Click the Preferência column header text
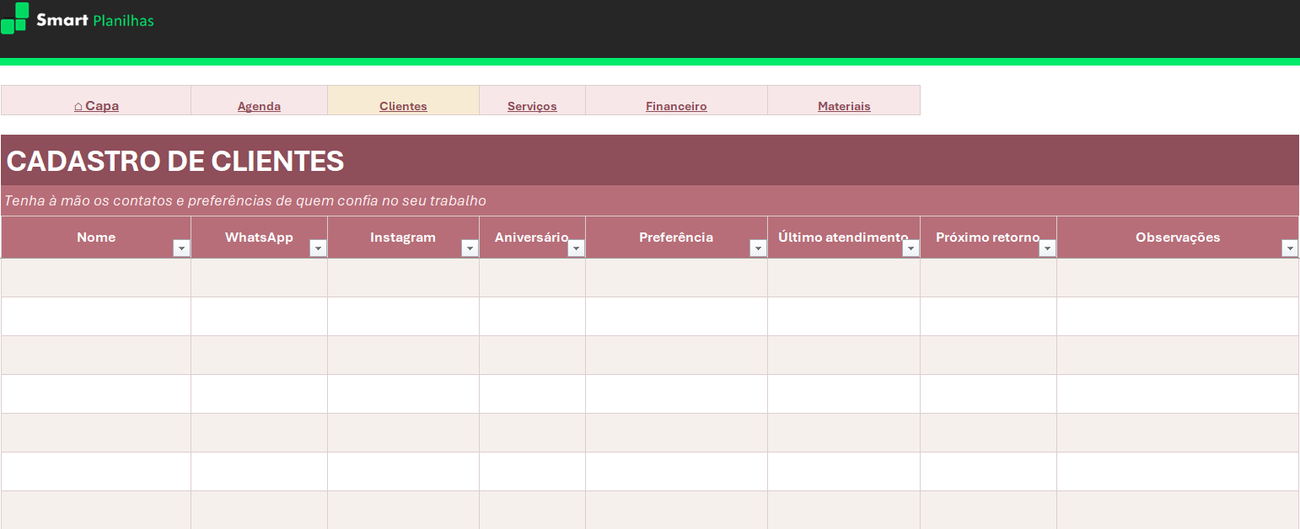The height and width of the screenshot is (529, 1300). point(676,237)
